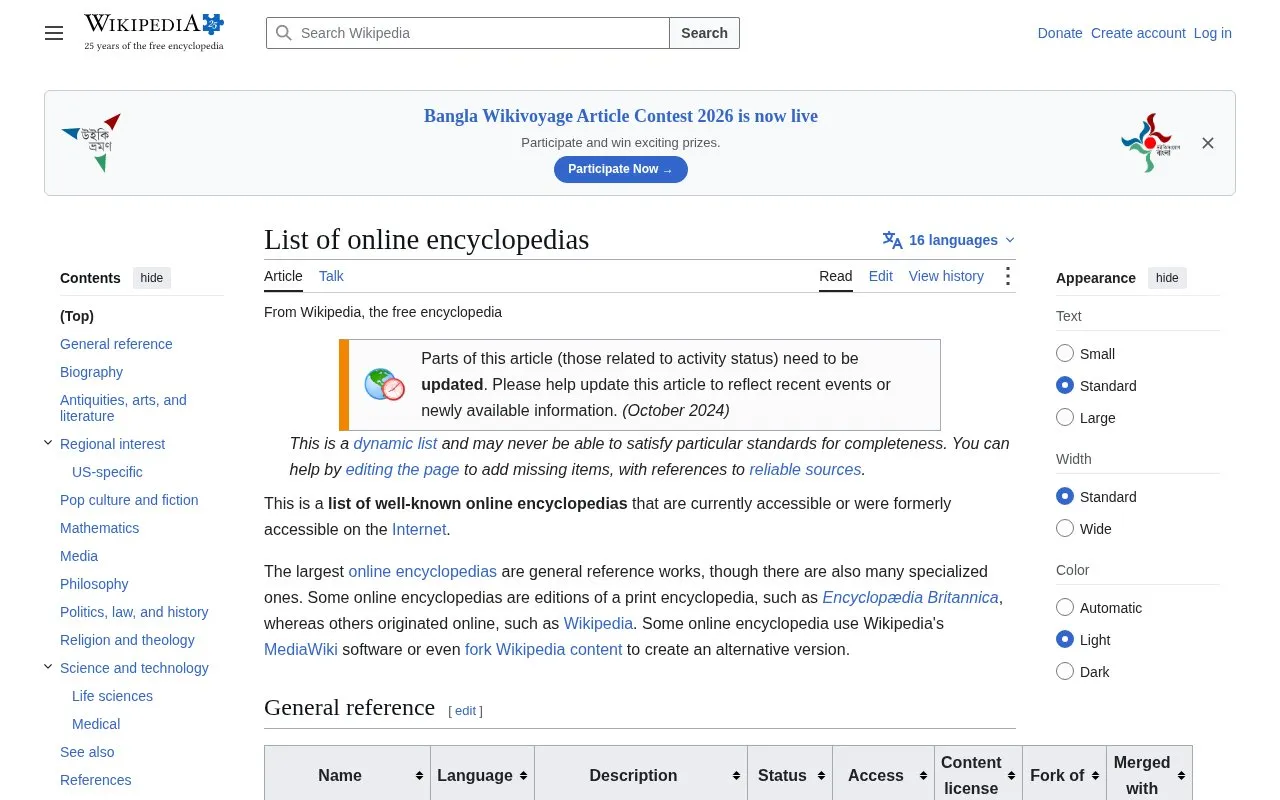Jump to Philosophy in Contents
Viewport: 1280px width, 800px height.
[x=94, y=584]
